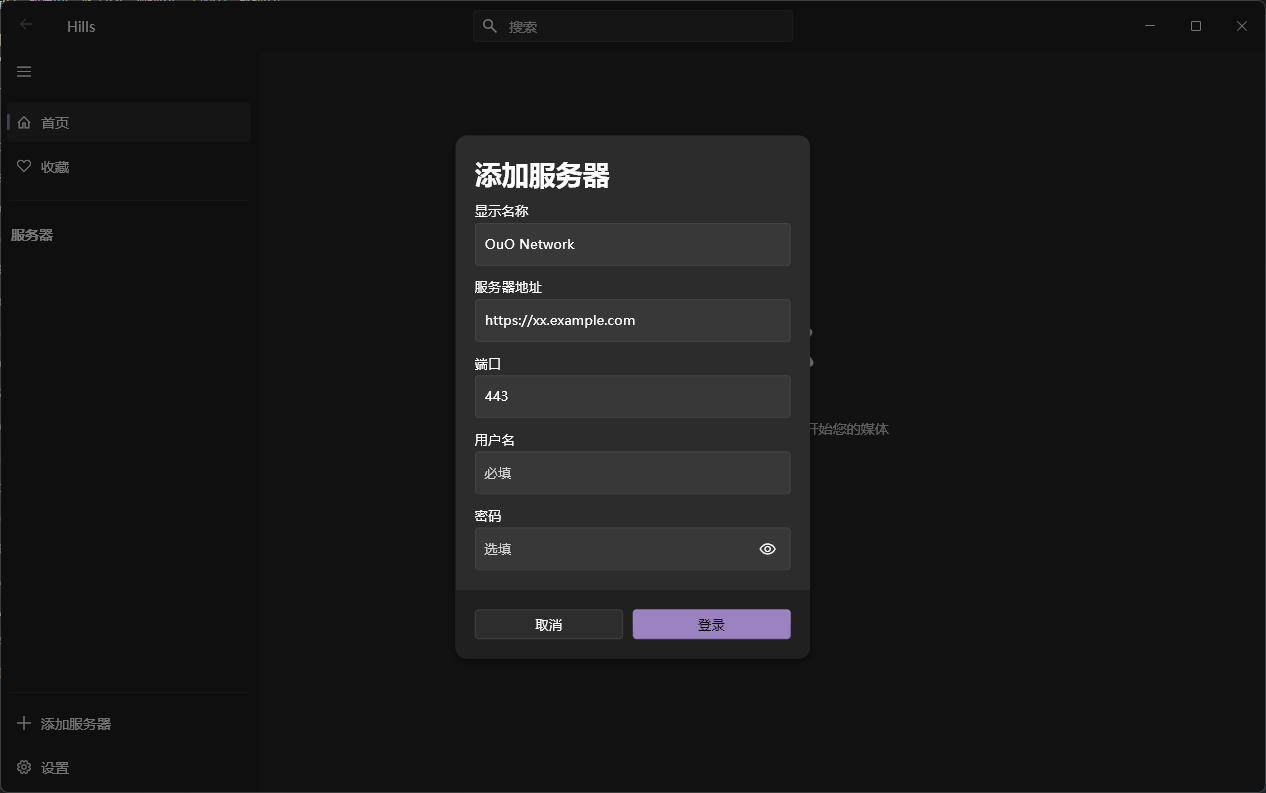This screenshot has height=793, width=1266.
Task: Click the heart icon for 收藏
Action: [24, 166]
